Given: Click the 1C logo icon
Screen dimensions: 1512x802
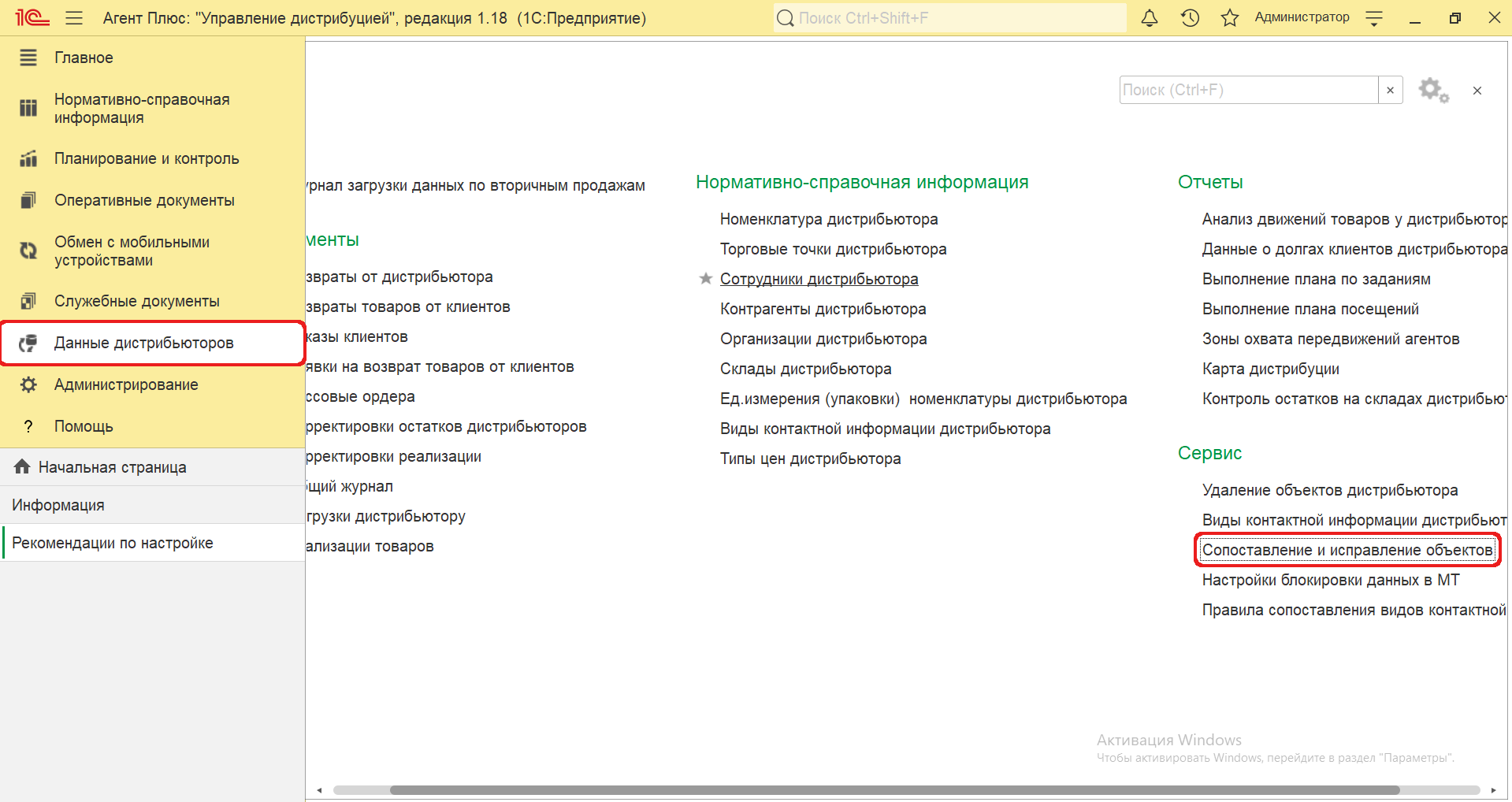Looking at the screenshot, I should (32, 17).
